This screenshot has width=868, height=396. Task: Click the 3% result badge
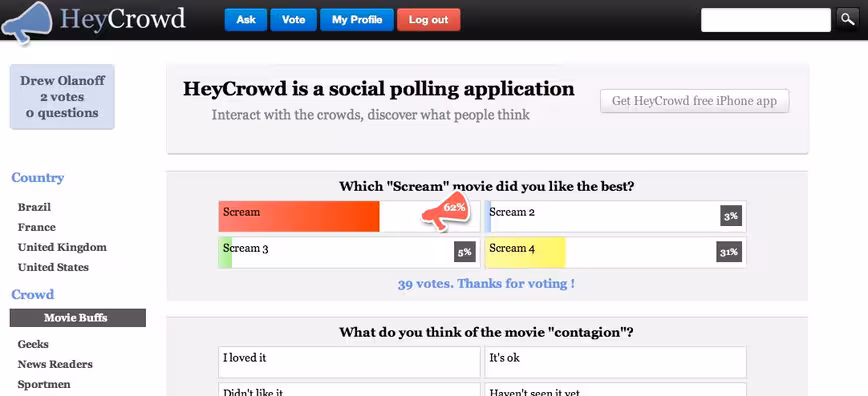tap(731, 215)
